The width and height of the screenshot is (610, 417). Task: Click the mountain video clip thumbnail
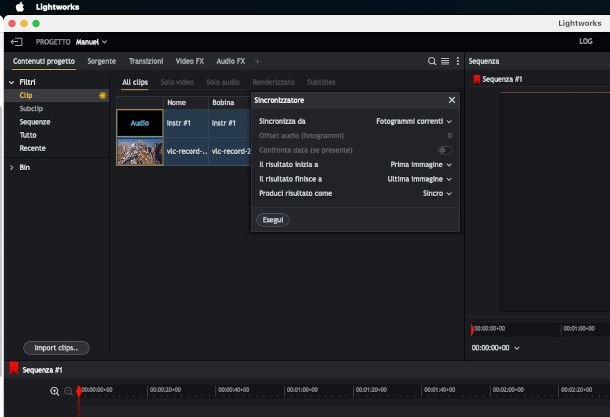140,152
